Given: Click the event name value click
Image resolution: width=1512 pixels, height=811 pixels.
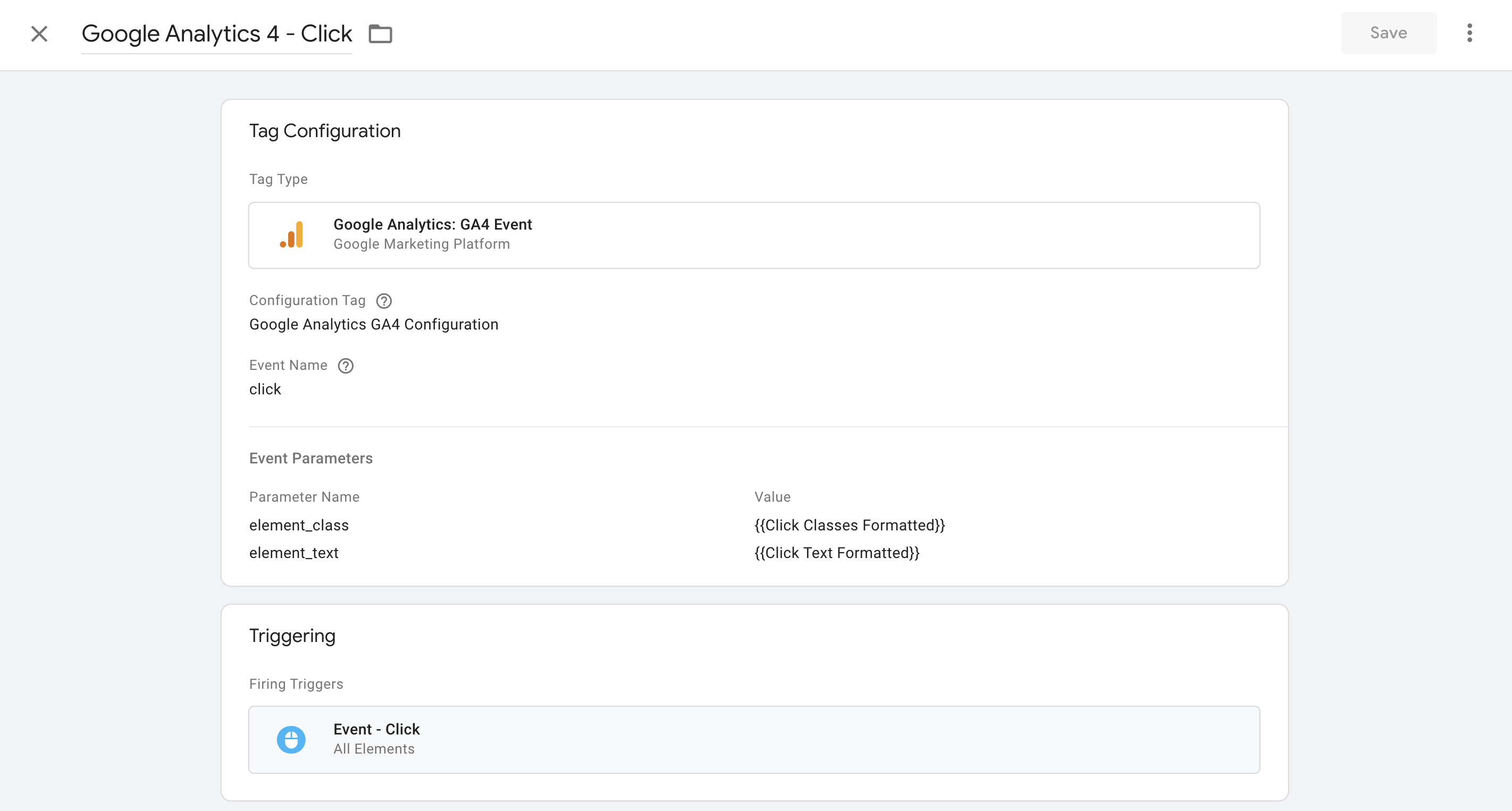Looking at the screenshot, I should click(265, 389).
